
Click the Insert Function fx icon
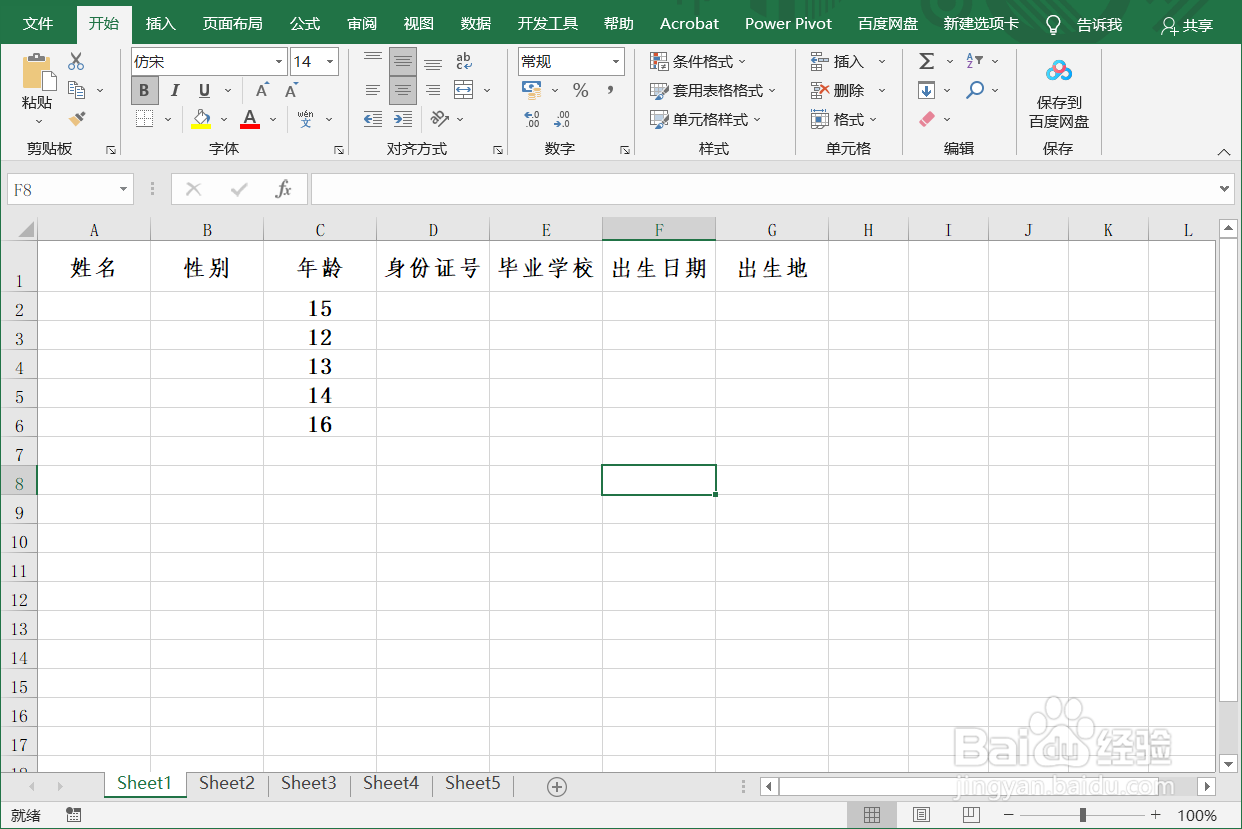pos(284,189)
